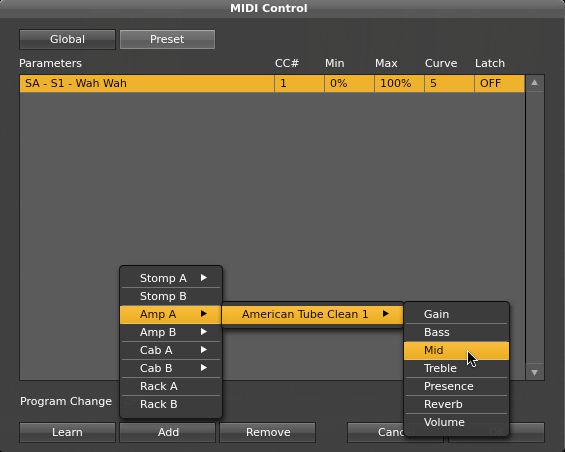Click the Add button
Image resolution: width=565 pixels, height=452 pixels.
coord(168,432)
